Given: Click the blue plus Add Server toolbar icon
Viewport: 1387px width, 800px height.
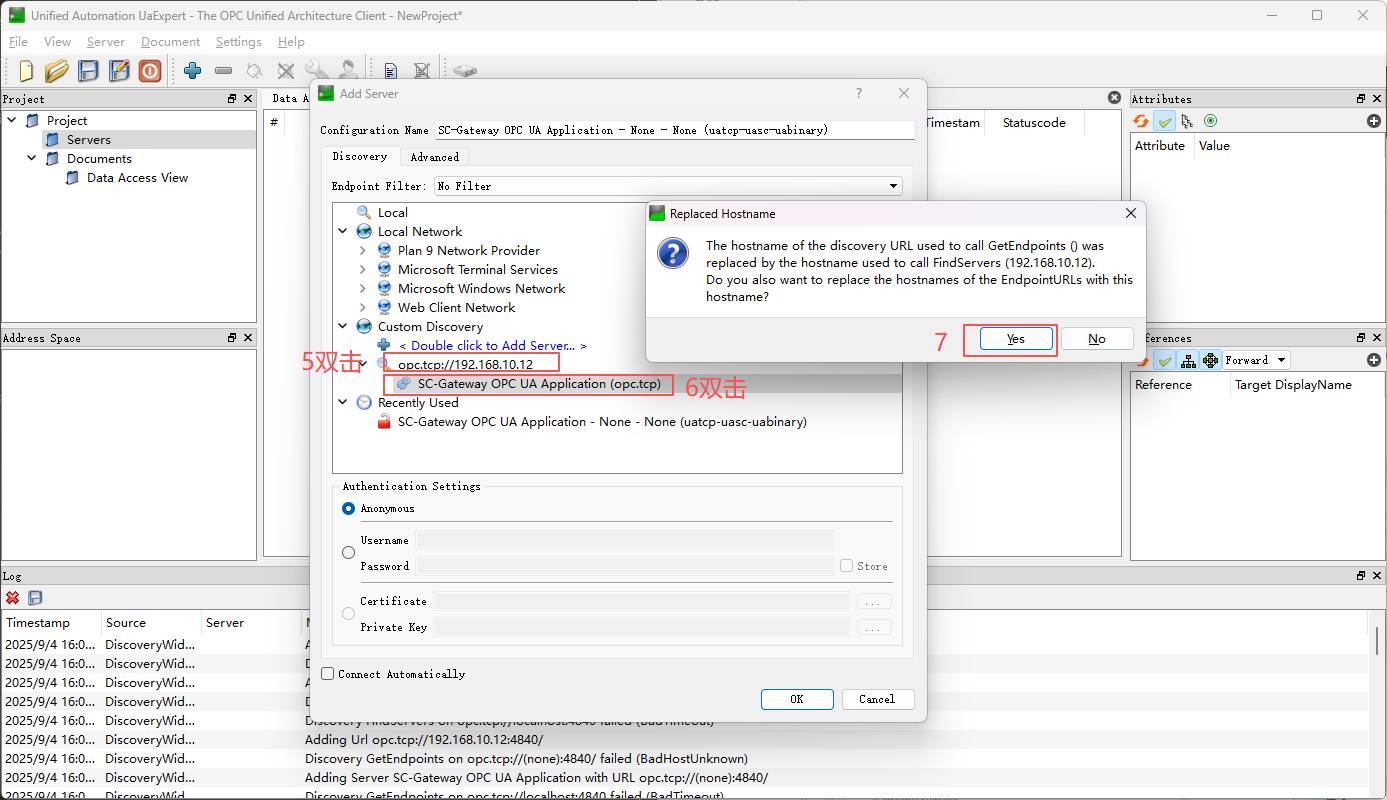Looking at the screenshot, I should click(192, 70).
